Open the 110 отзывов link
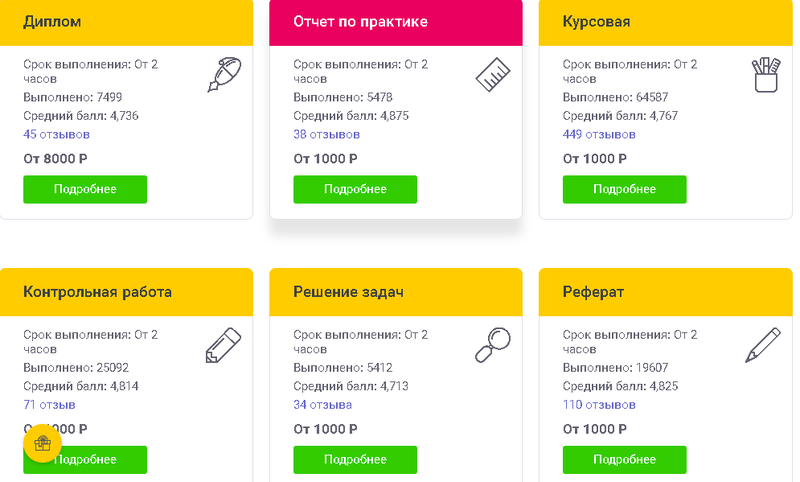The image size is (800, 482). [599, 405]
